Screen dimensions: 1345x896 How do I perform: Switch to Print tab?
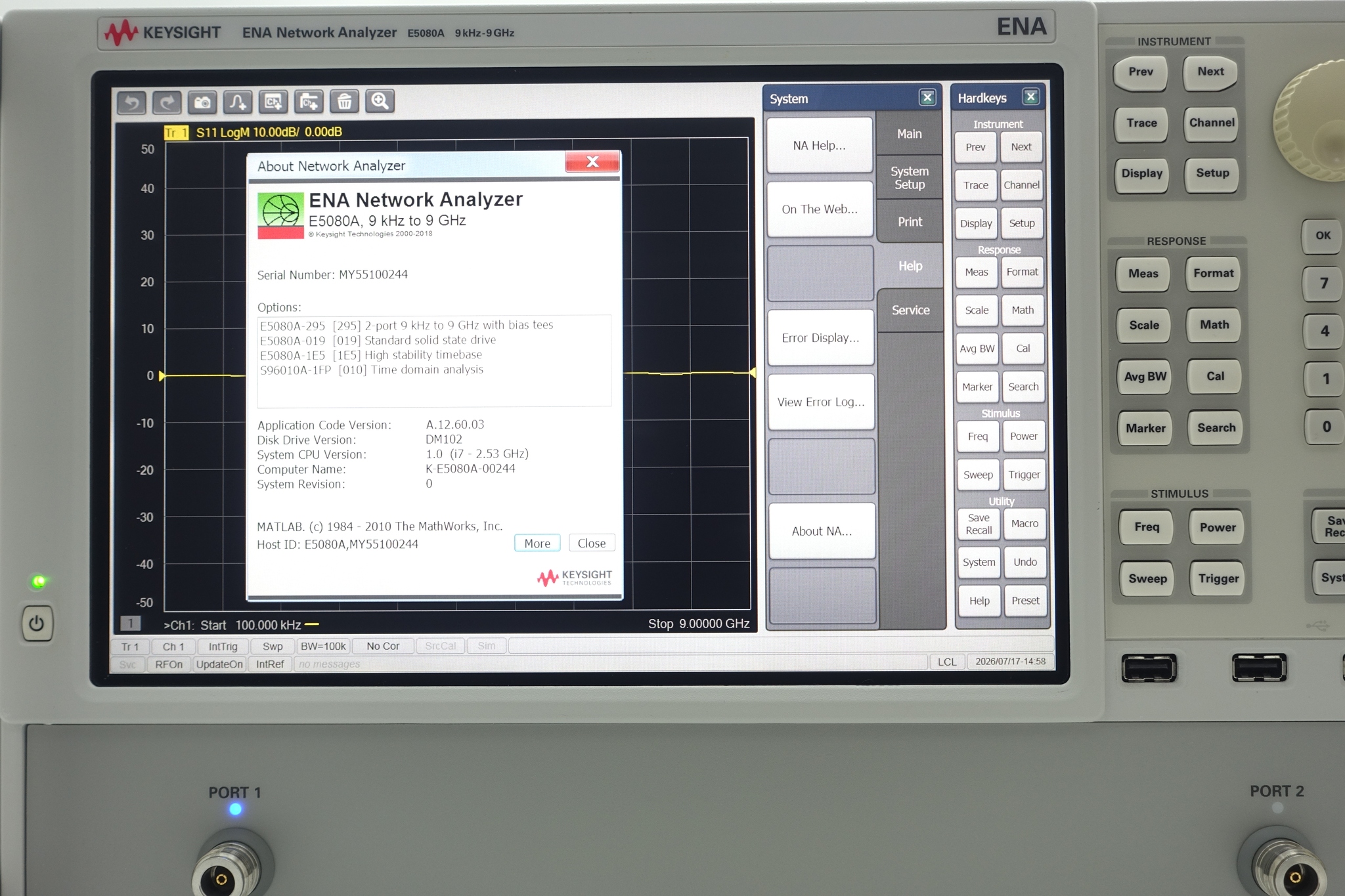[x=910, y=222]
